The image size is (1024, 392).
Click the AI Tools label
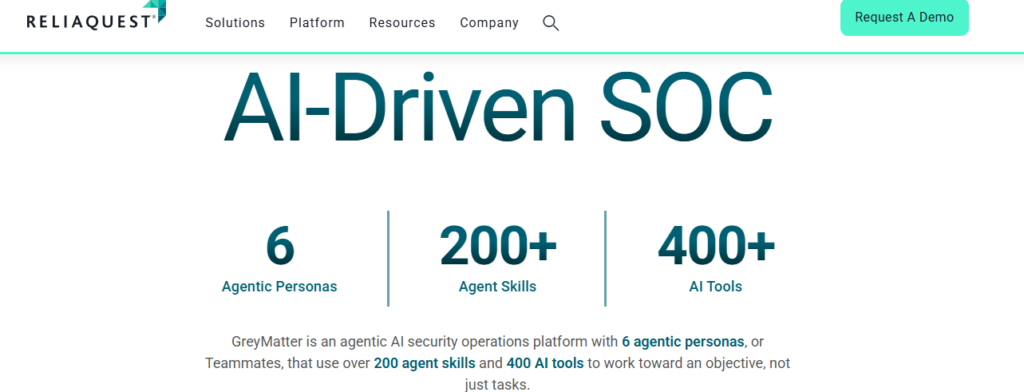click(716, 286)
